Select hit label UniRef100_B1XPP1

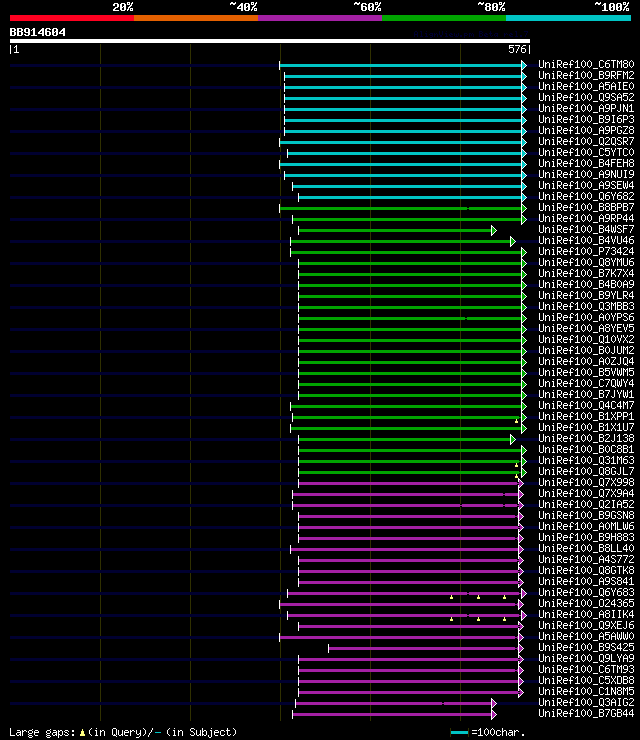586,416
